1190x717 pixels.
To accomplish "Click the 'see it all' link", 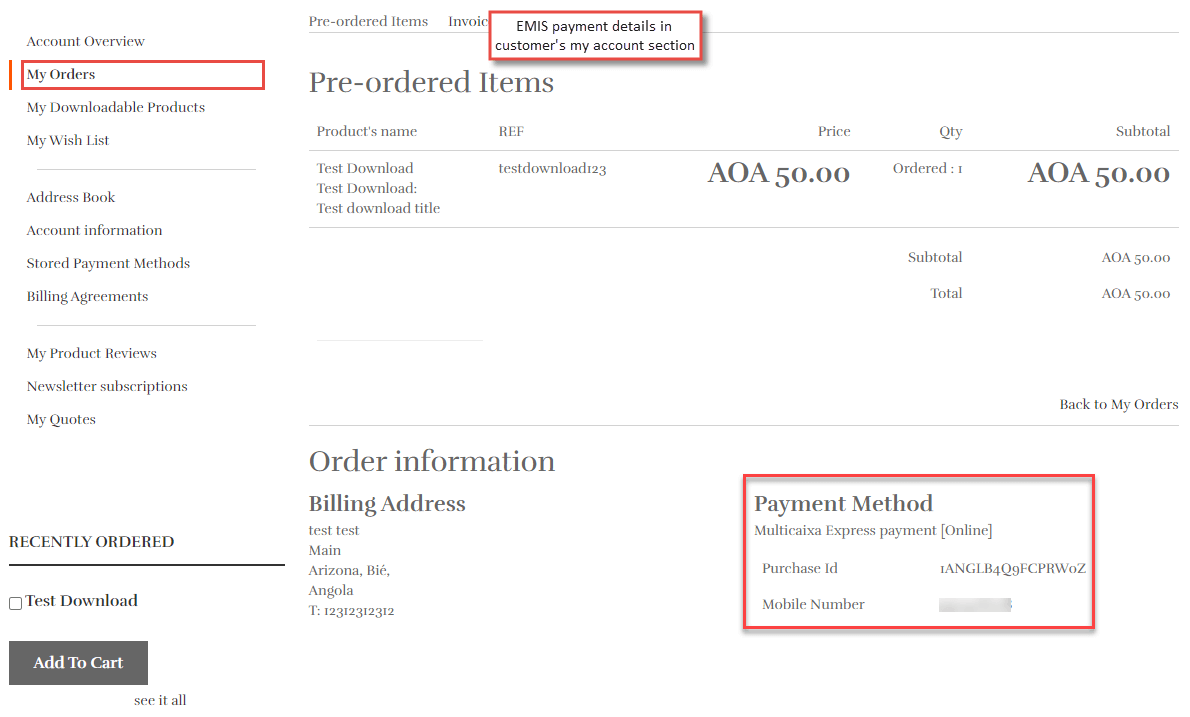I will 160,699.
